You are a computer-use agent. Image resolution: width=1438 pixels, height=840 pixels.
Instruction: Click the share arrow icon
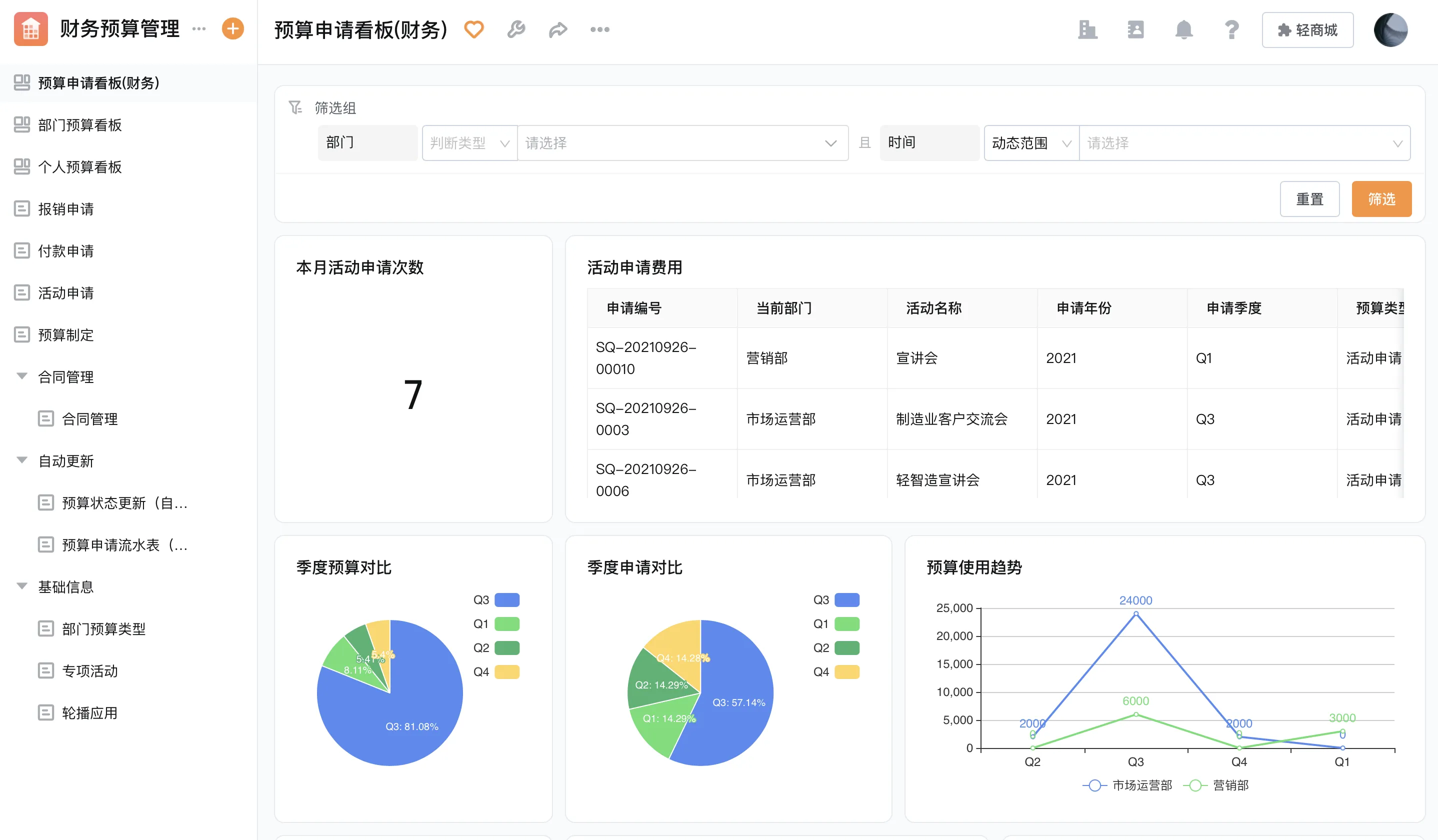pos(557,29)
